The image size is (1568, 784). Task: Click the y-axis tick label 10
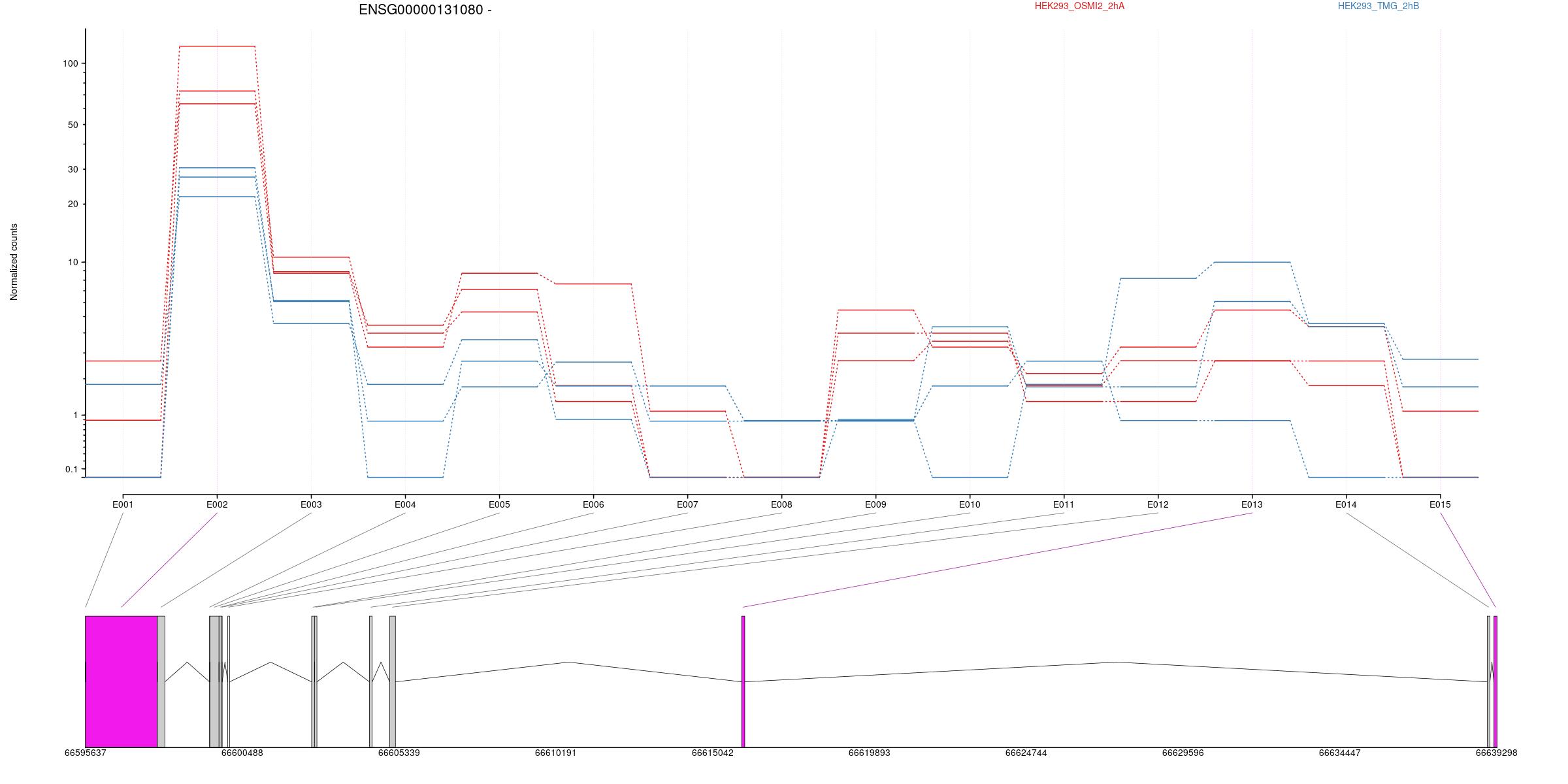click(73, 262)
